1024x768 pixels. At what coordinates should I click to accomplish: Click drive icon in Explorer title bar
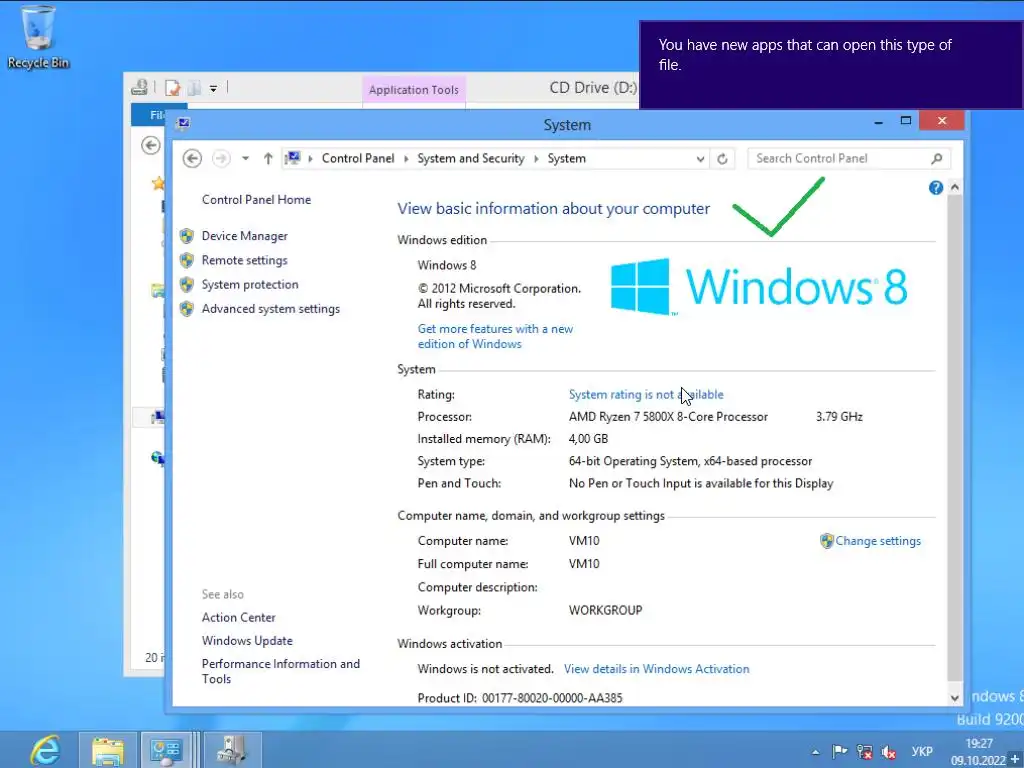139,87
